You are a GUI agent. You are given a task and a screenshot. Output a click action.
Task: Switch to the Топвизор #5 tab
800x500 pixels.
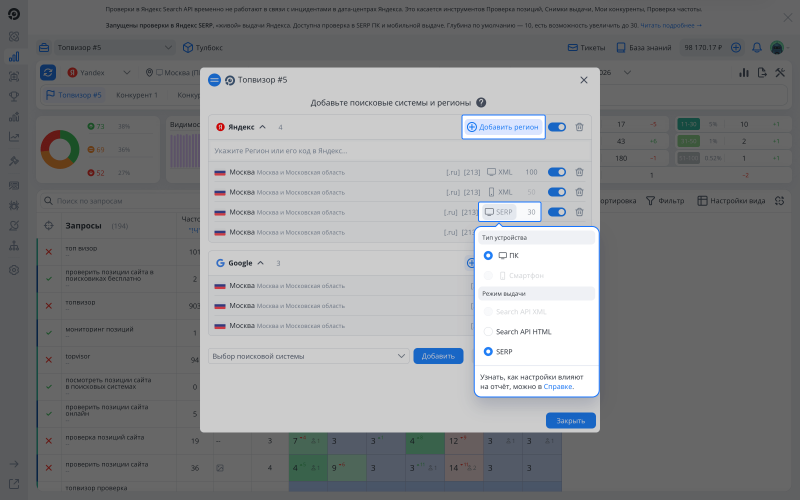(x=73, y=95)
